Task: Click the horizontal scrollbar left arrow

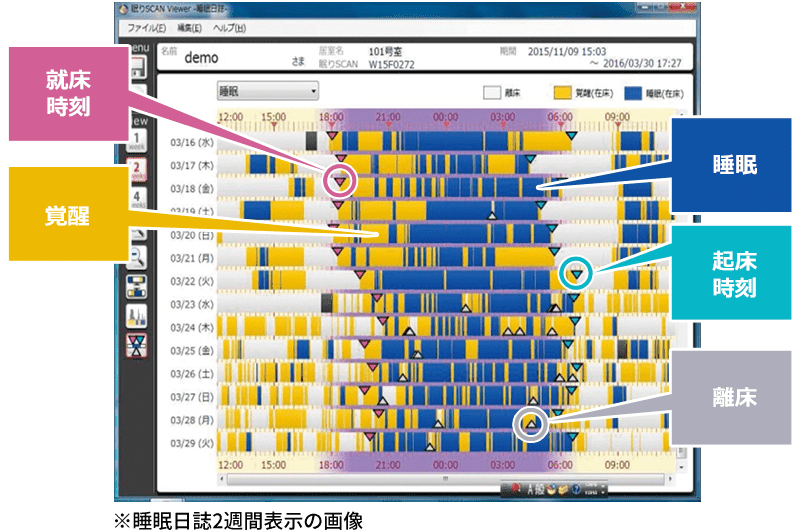Action: (x=223, y=479)
